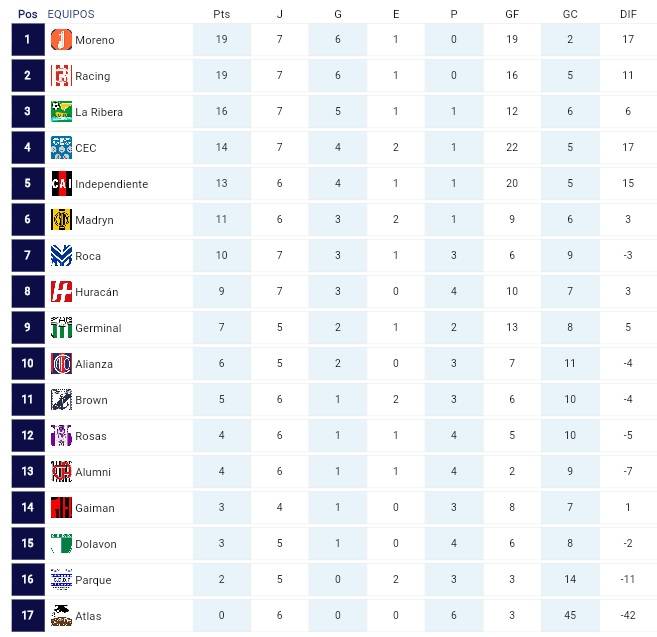Click the EQUIPOS column header
Screen dimensions: 657x637
click(x=71, y=14)
